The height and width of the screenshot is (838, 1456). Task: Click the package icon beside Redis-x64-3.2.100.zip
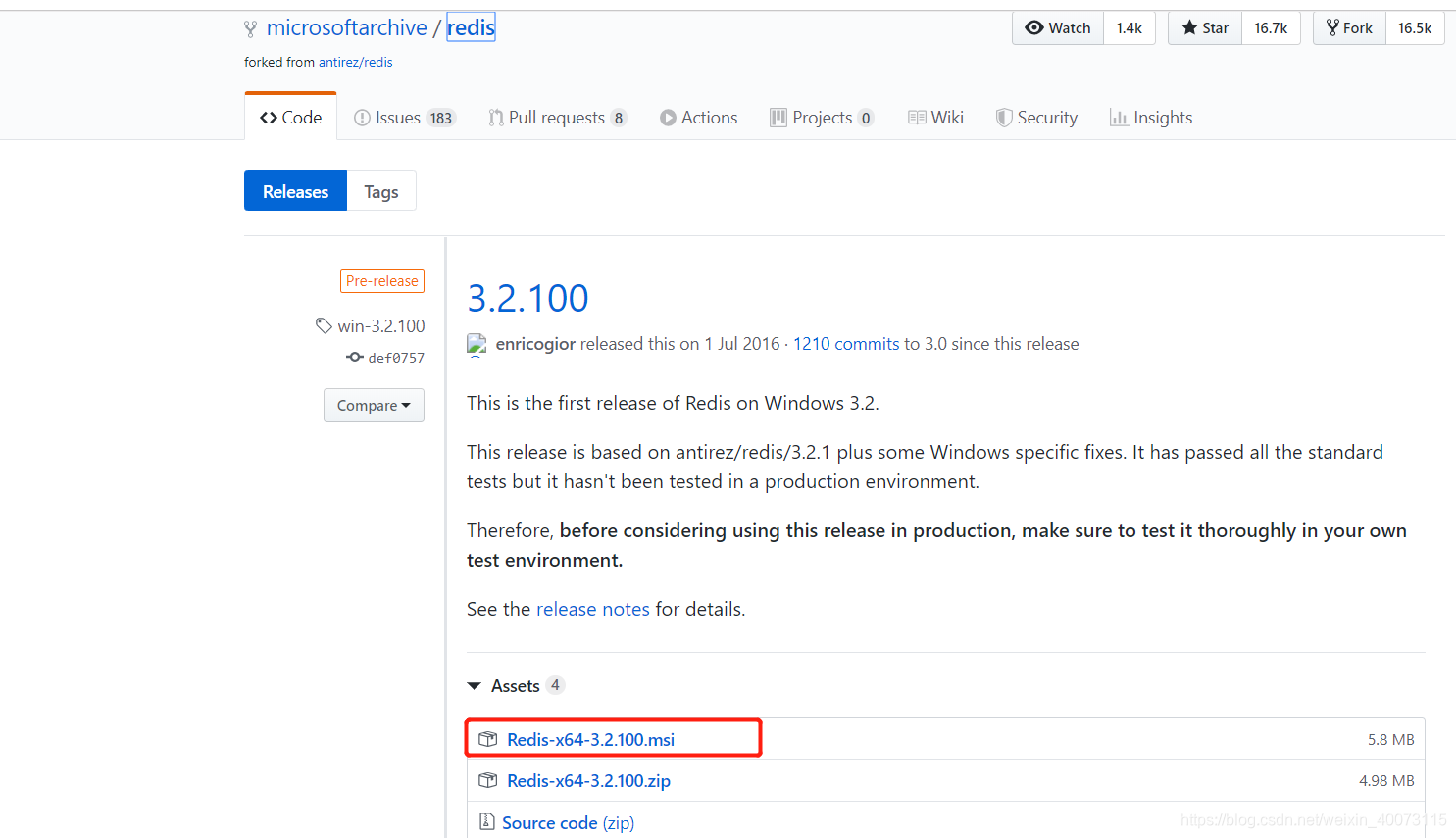pyautogui.click(x=488, y=780)
